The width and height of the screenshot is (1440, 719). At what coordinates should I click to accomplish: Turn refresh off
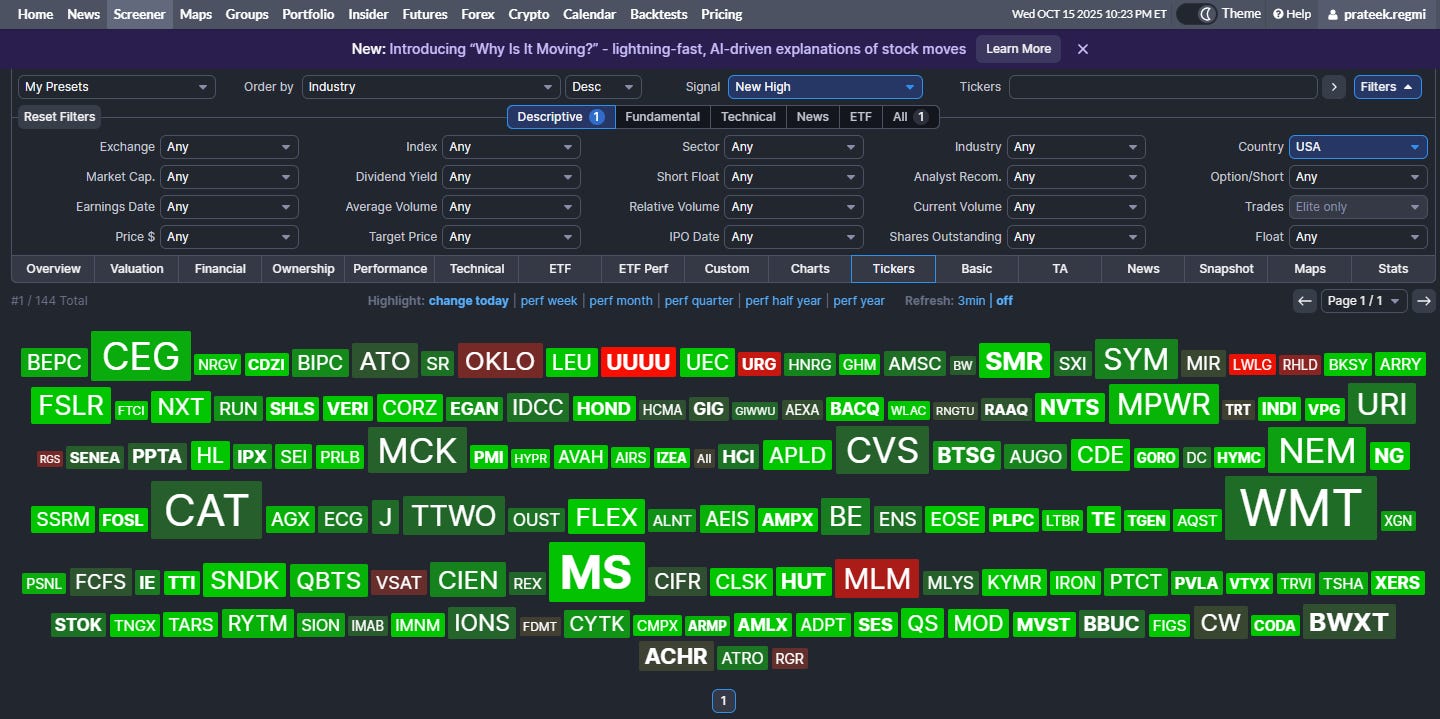click(x=1004, y=301)
